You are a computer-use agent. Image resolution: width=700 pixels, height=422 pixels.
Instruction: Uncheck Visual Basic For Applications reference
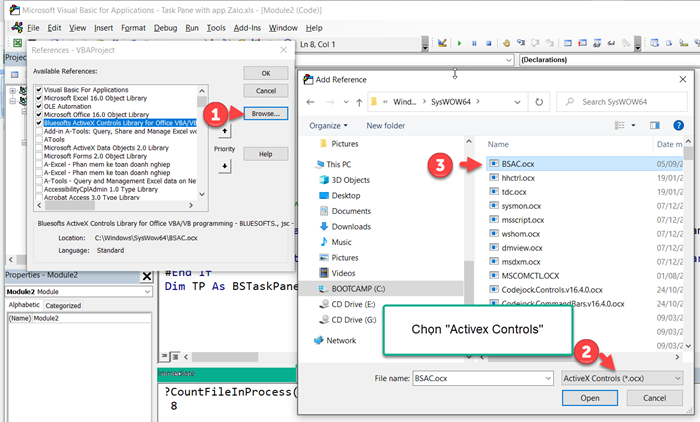click(39, 90)
